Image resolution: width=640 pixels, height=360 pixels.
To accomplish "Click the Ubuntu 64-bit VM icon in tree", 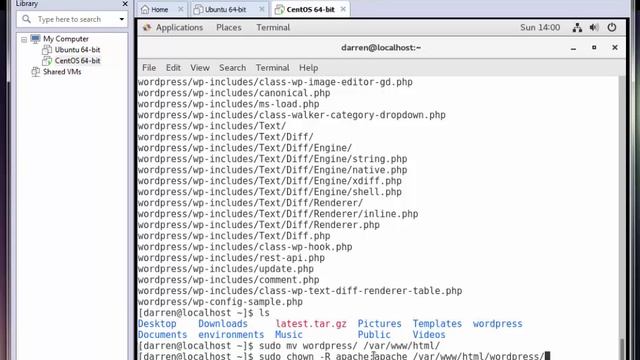I will click(47, 50).
